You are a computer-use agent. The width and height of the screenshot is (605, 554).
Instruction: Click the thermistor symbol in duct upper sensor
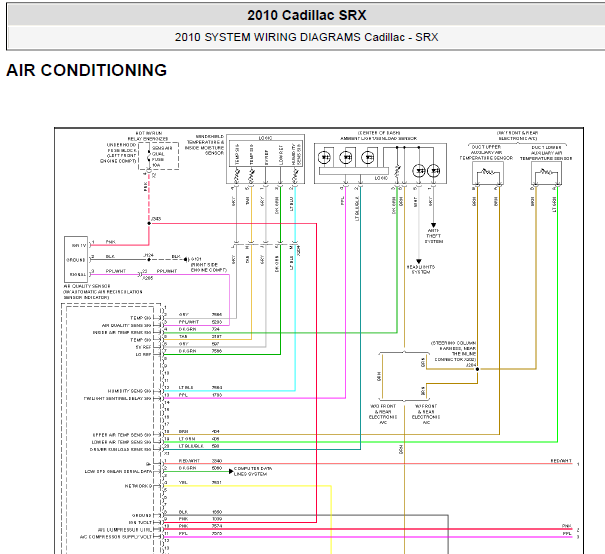pyautogui.click(x=488, y=172)
